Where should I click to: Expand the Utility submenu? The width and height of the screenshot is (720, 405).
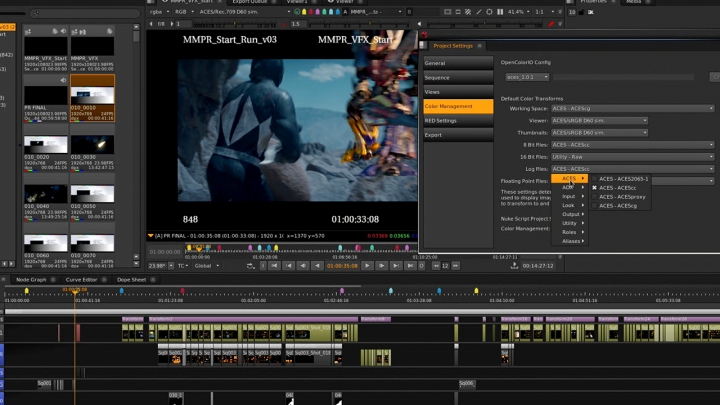[571, 223]
